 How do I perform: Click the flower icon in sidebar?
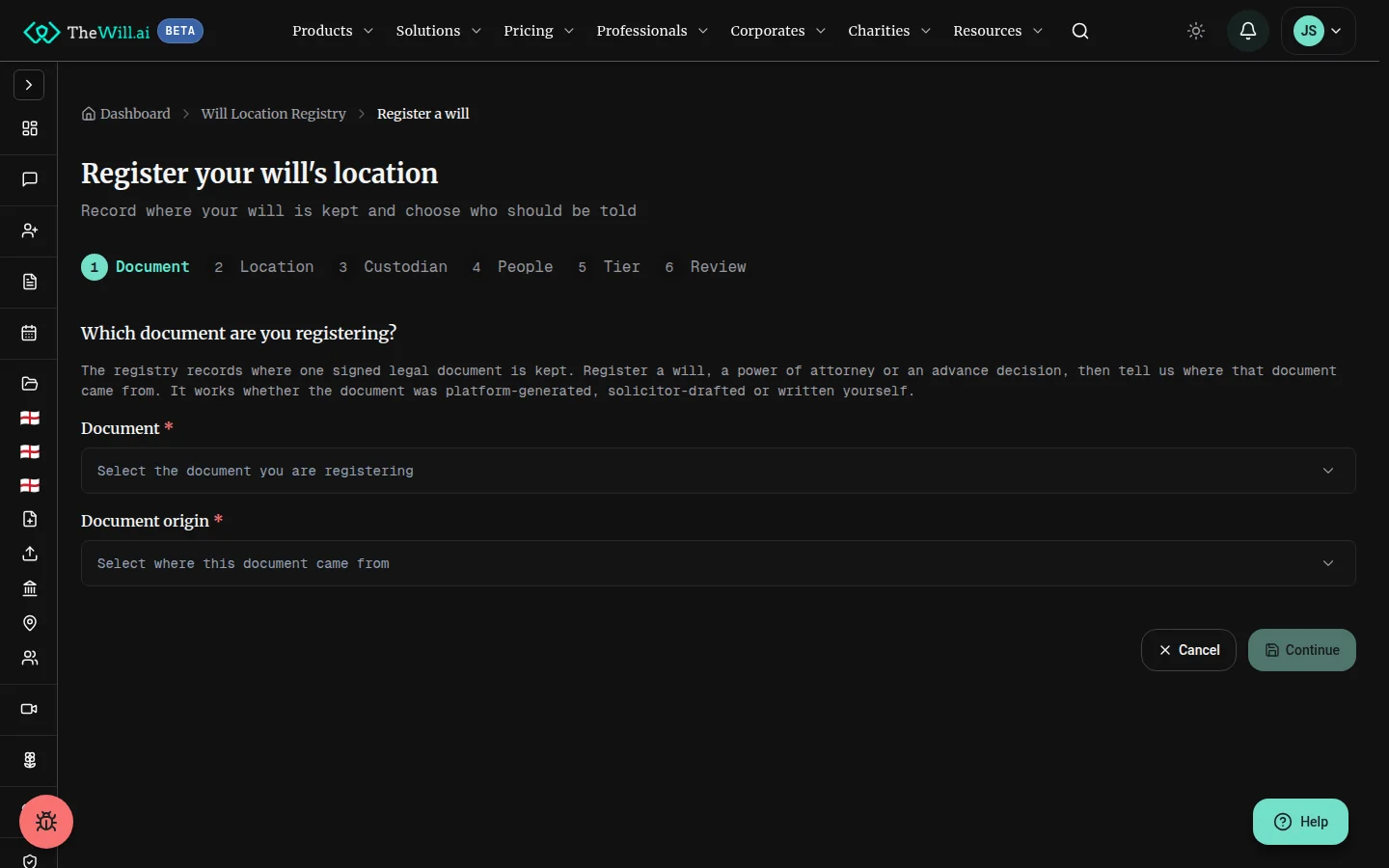click(x=30, y=760)
